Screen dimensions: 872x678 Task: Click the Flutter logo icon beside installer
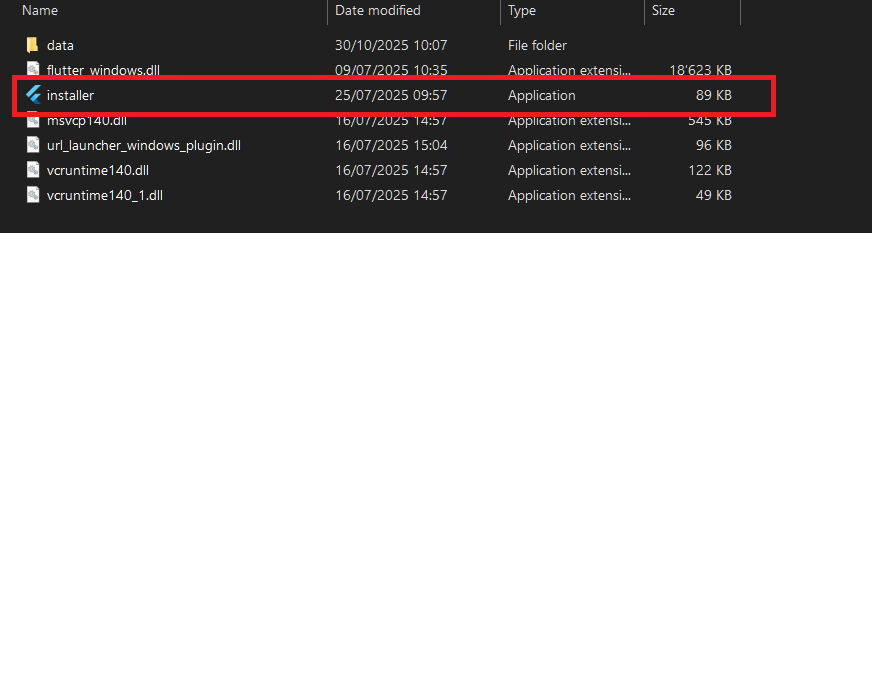pyautogui.click(x=33, y=95)
